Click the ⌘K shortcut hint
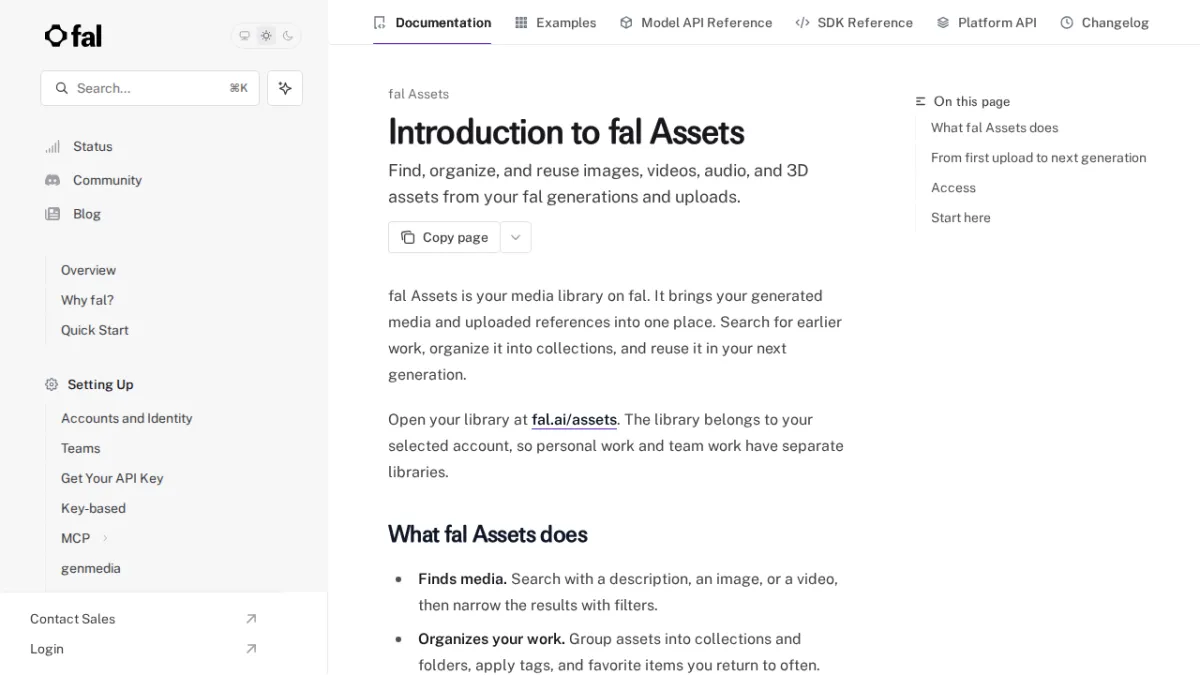 pos(238,88)
